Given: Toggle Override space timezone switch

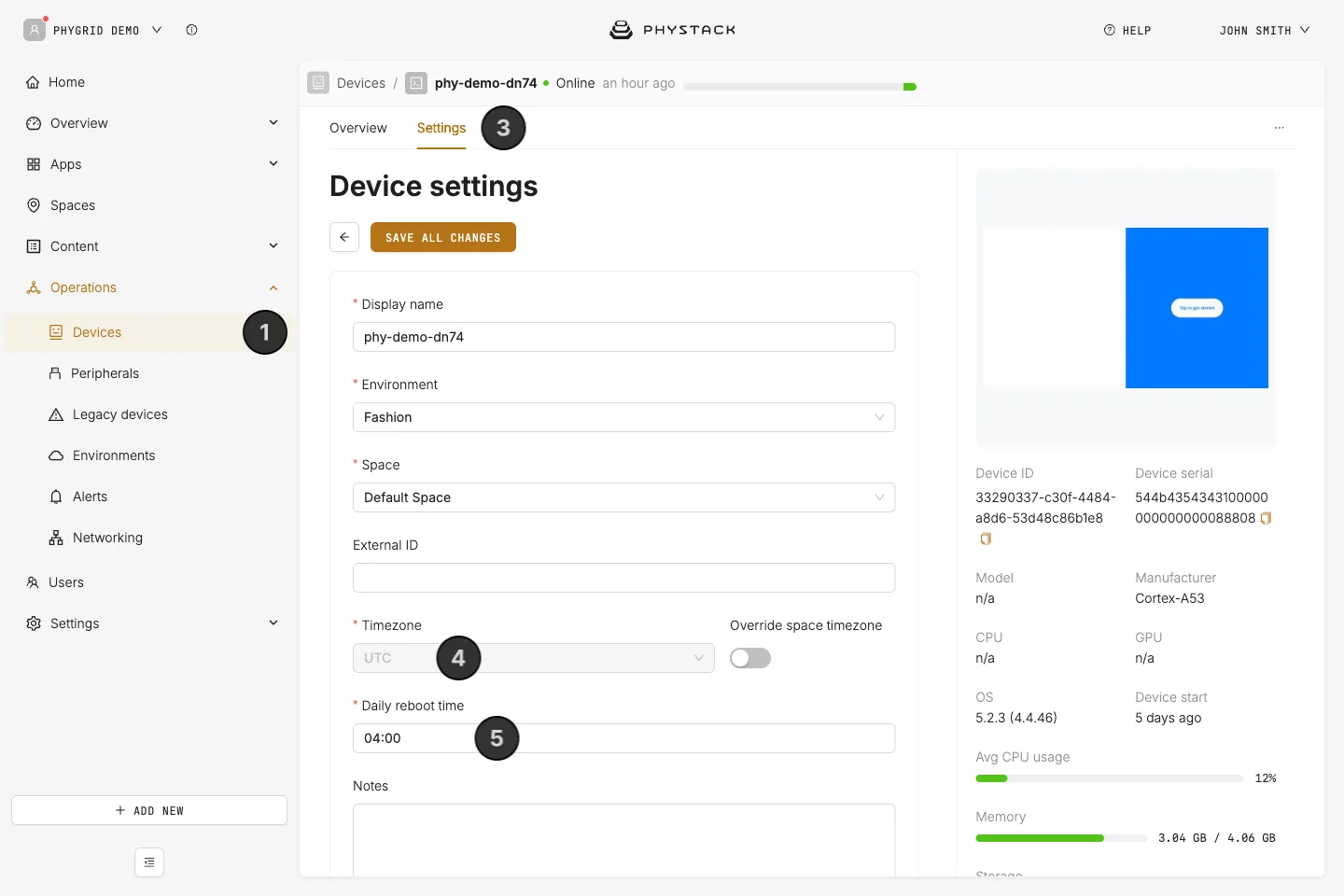Looking at the screenshot, I should pos(750,658).
